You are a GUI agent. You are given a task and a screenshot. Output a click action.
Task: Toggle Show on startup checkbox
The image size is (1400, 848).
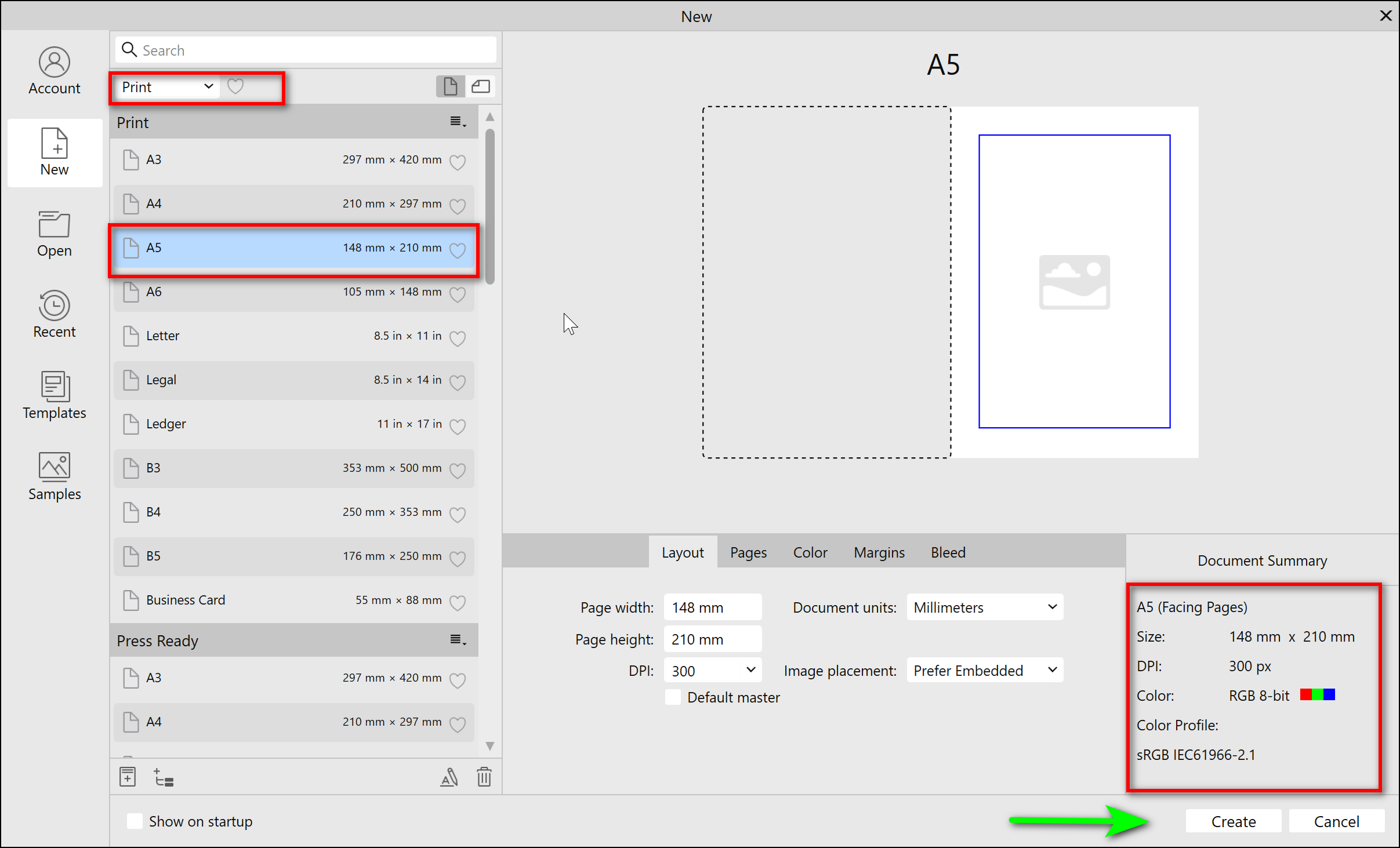(135, 821)
